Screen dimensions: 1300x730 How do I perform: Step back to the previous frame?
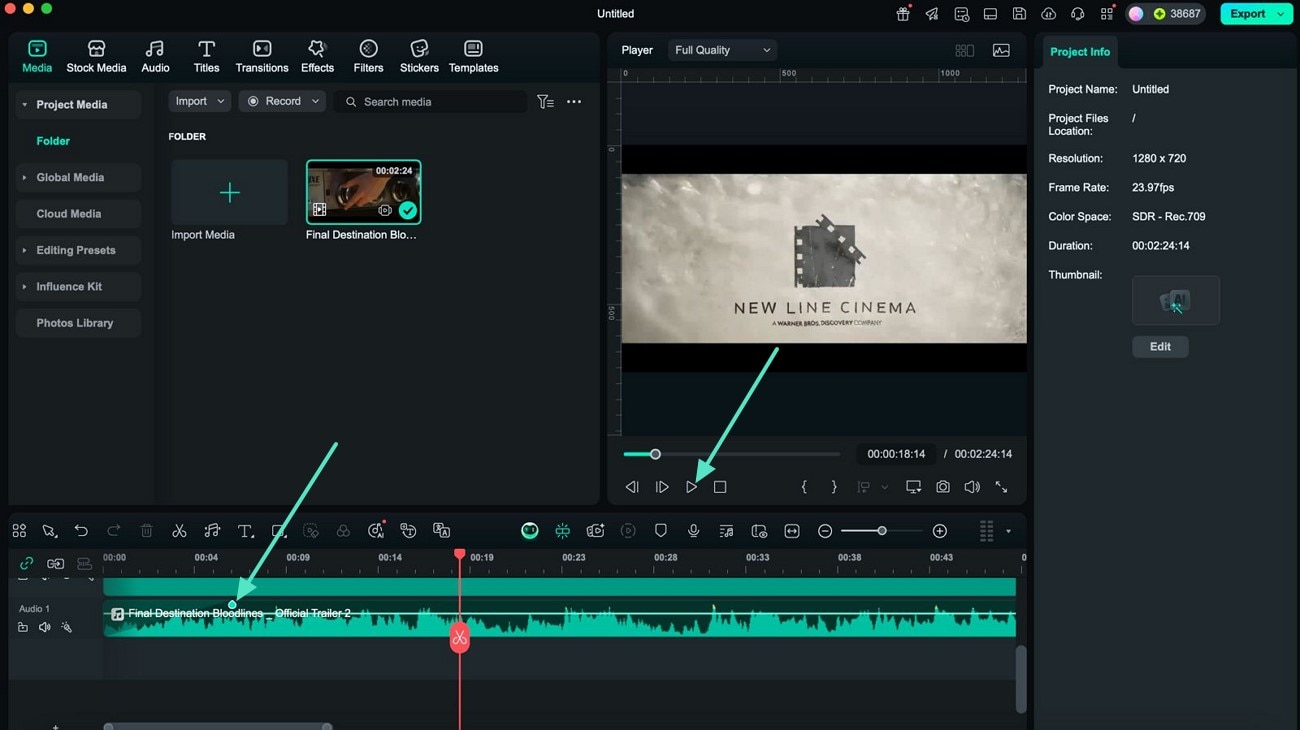pos(632,487)
